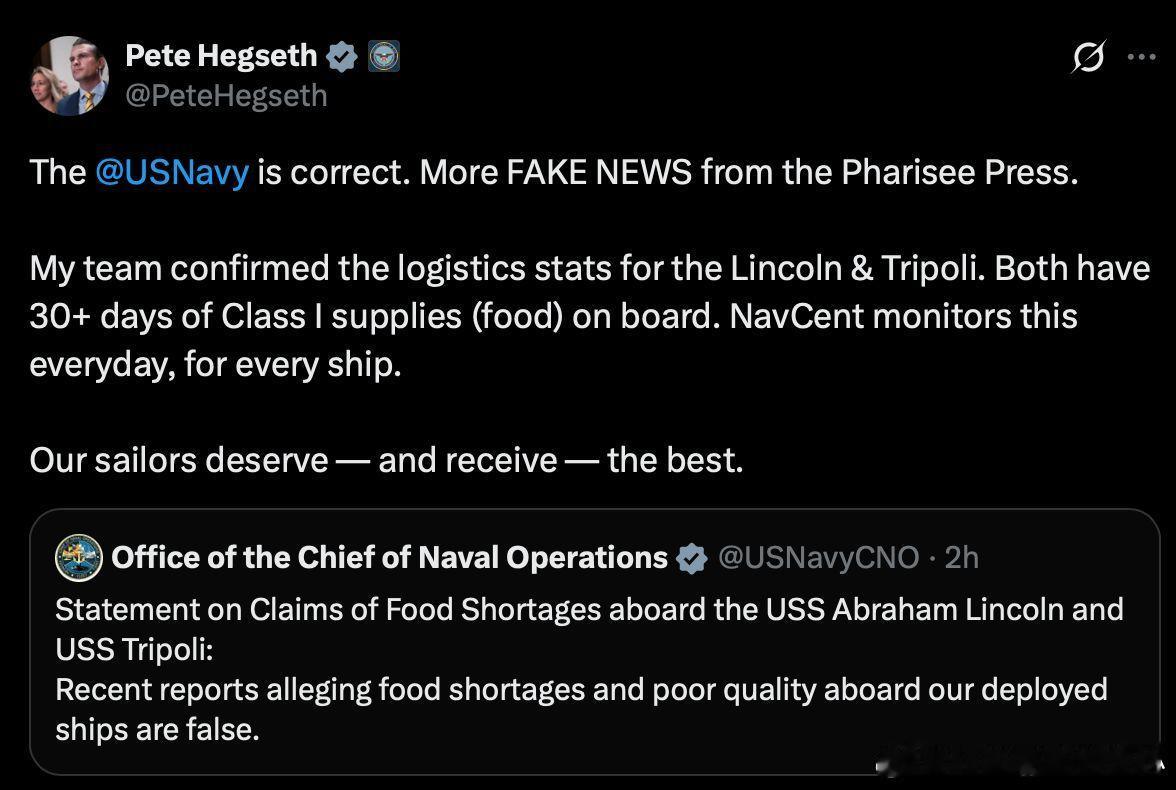
Task: Click the Grok slashed-circle icon
Action: [x=1088, y=58]
